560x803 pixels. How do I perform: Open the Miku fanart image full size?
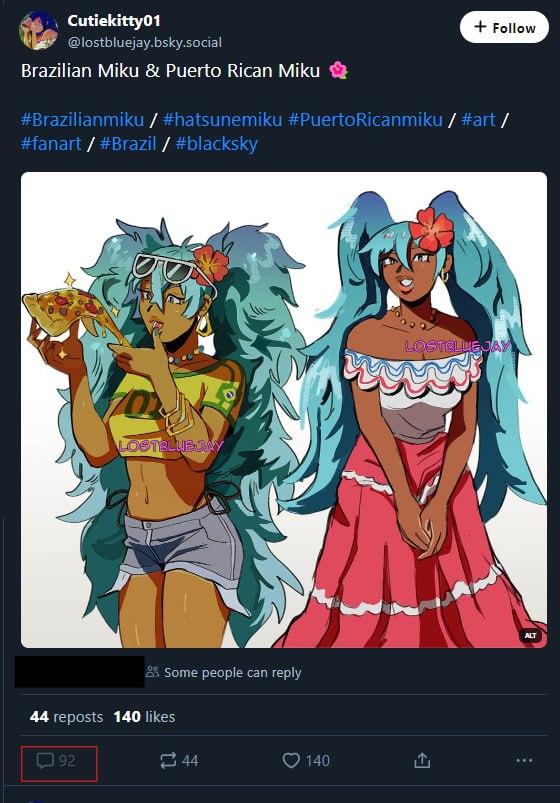[x=284, y=410]
